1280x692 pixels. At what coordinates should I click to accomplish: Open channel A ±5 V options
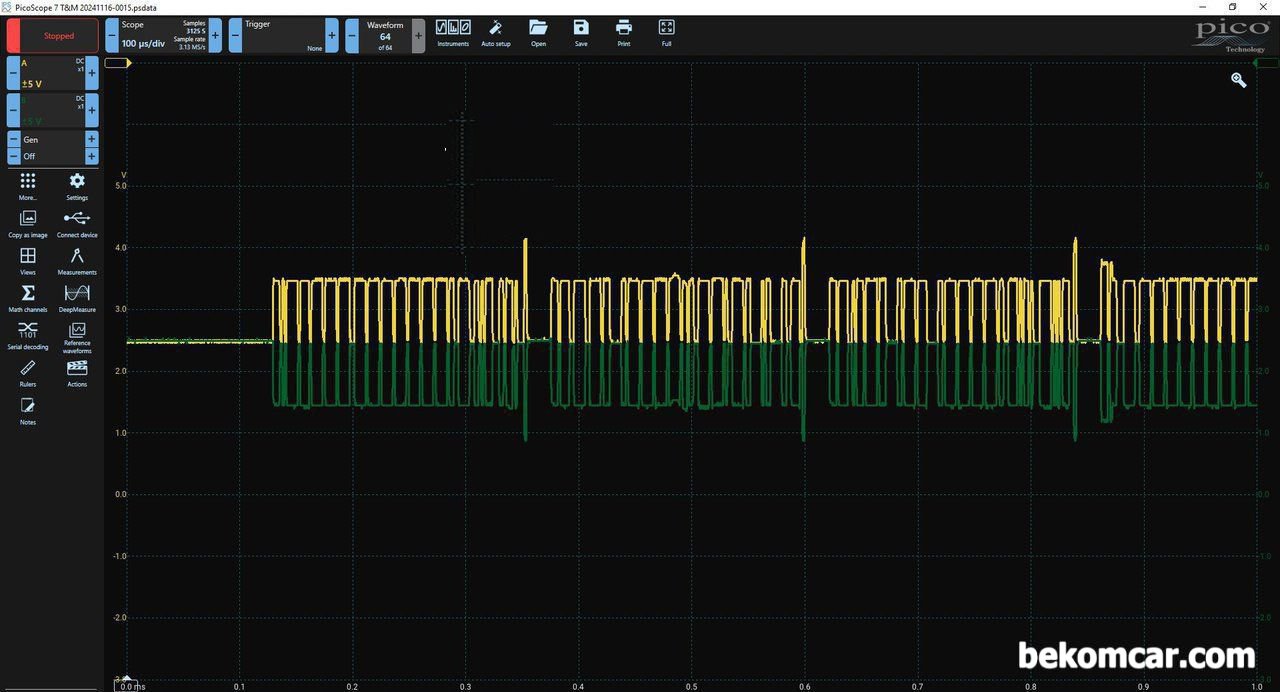tap(52, 73)
